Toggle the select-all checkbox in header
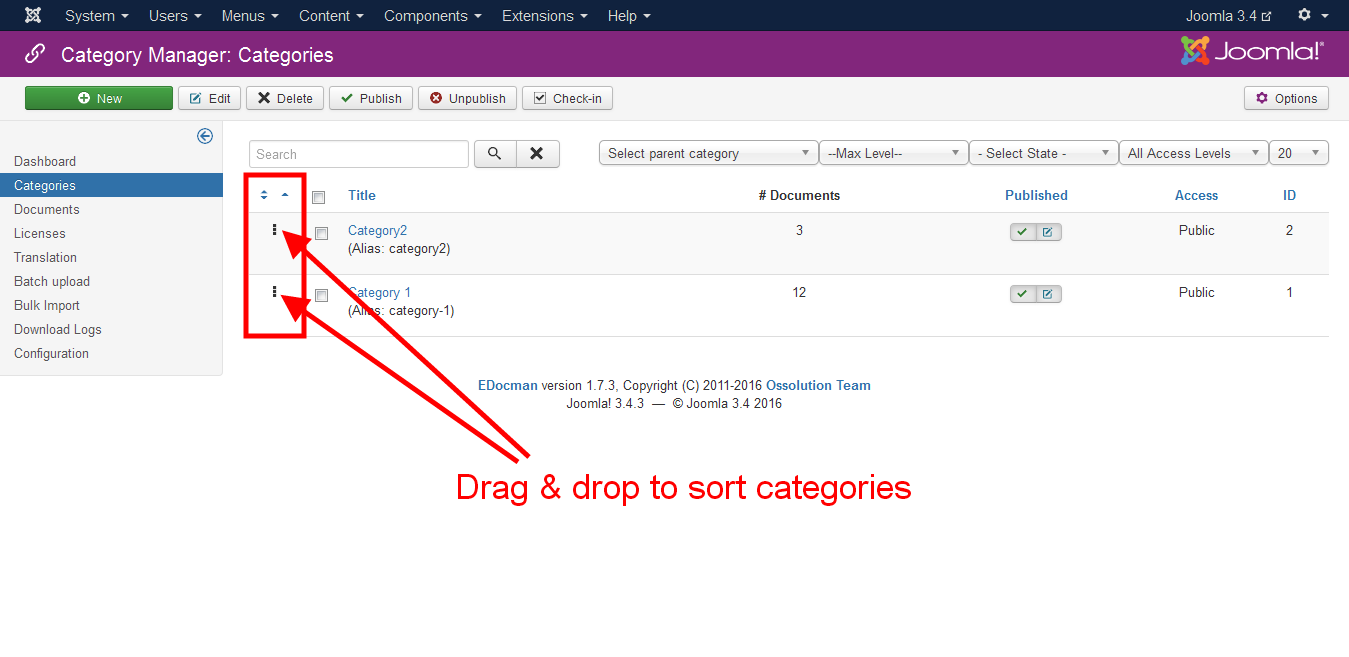 tap(319, 197)
